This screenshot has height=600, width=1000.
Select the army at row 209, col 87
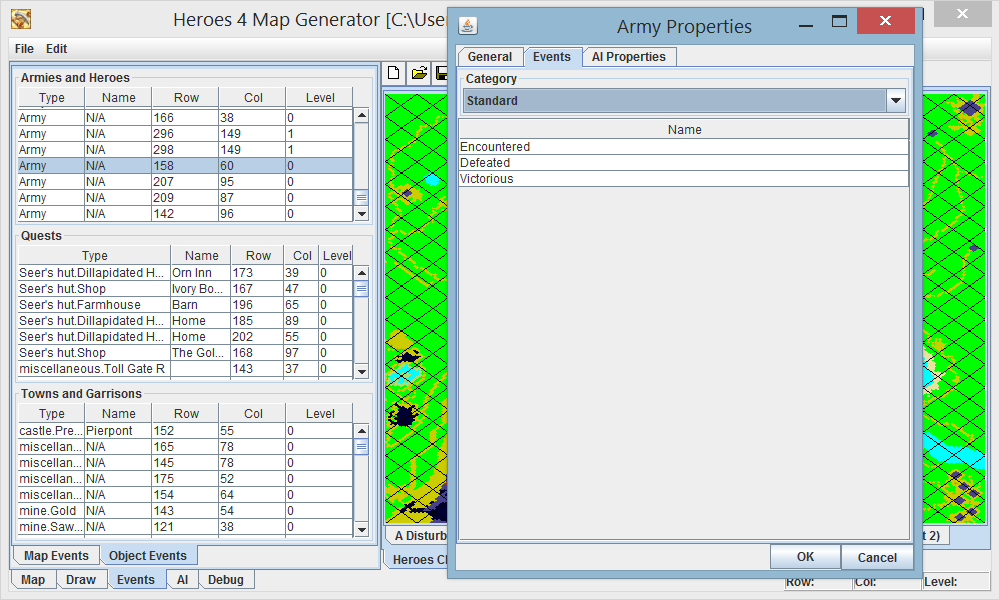click(x=186, y=197)
